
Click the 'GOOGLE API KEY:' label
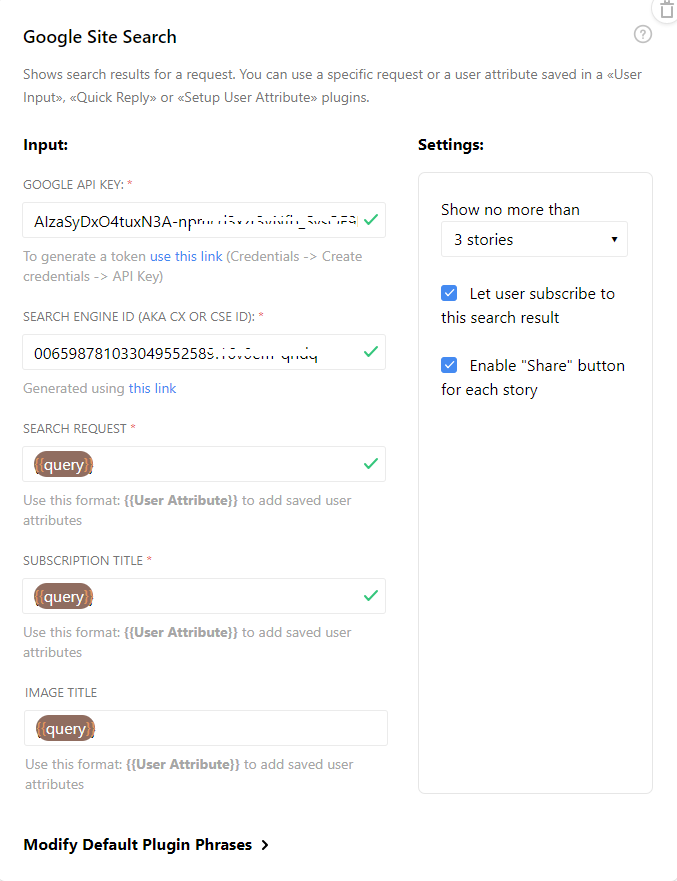pos(74,185)
